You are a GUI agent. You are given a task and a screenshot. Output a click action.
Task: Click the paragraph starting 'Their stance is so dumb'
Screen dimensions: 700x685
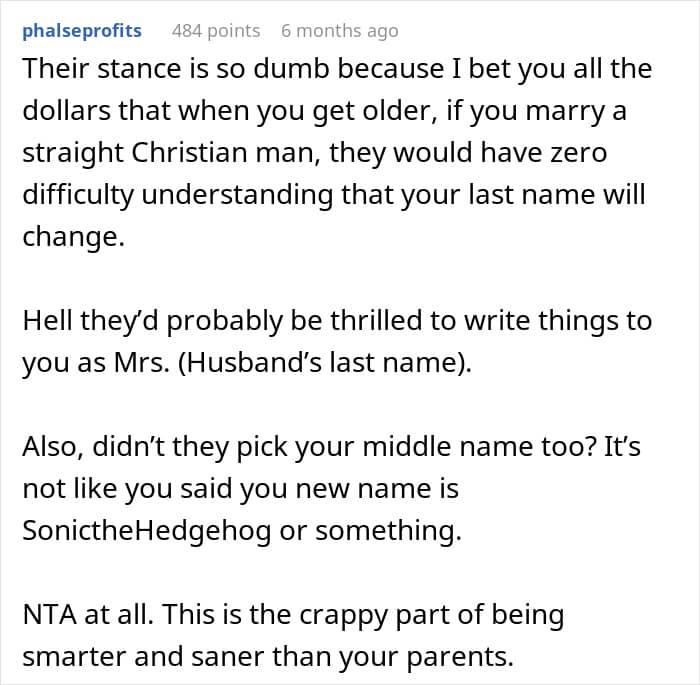point(337,153)
